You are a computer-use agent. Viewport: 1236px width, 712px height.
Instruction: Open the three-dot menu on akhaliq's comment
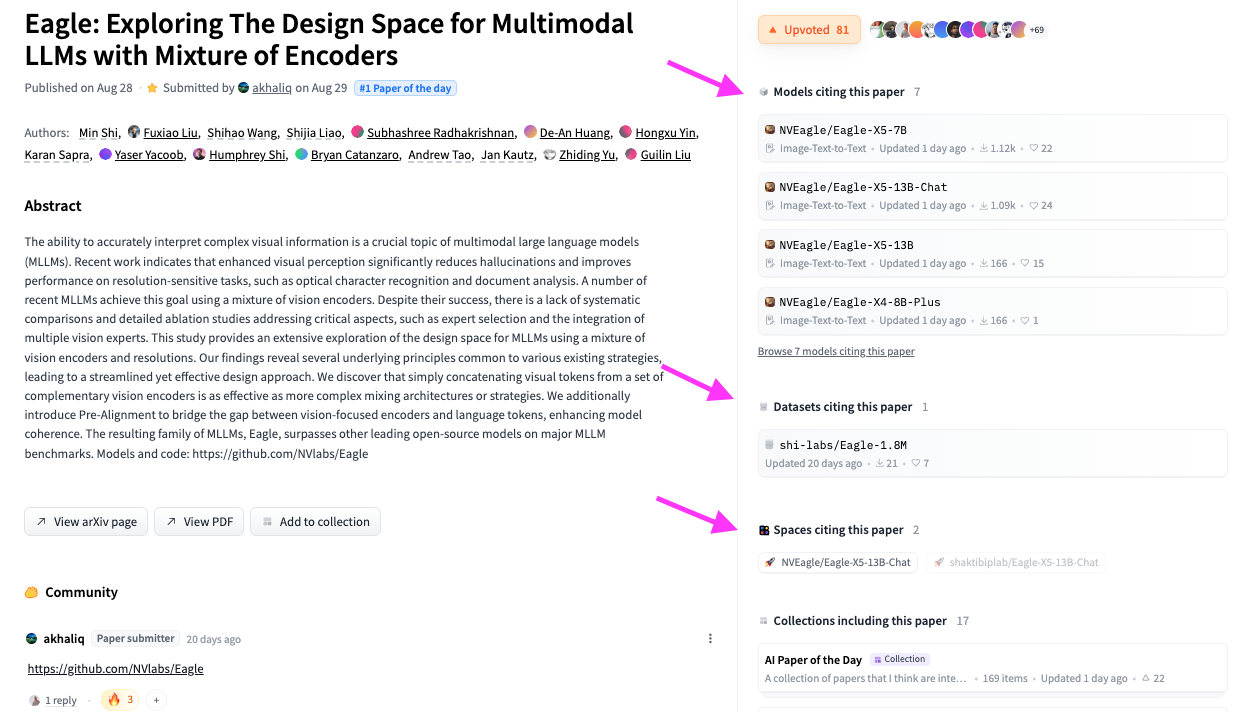click(x=710, y=639)
